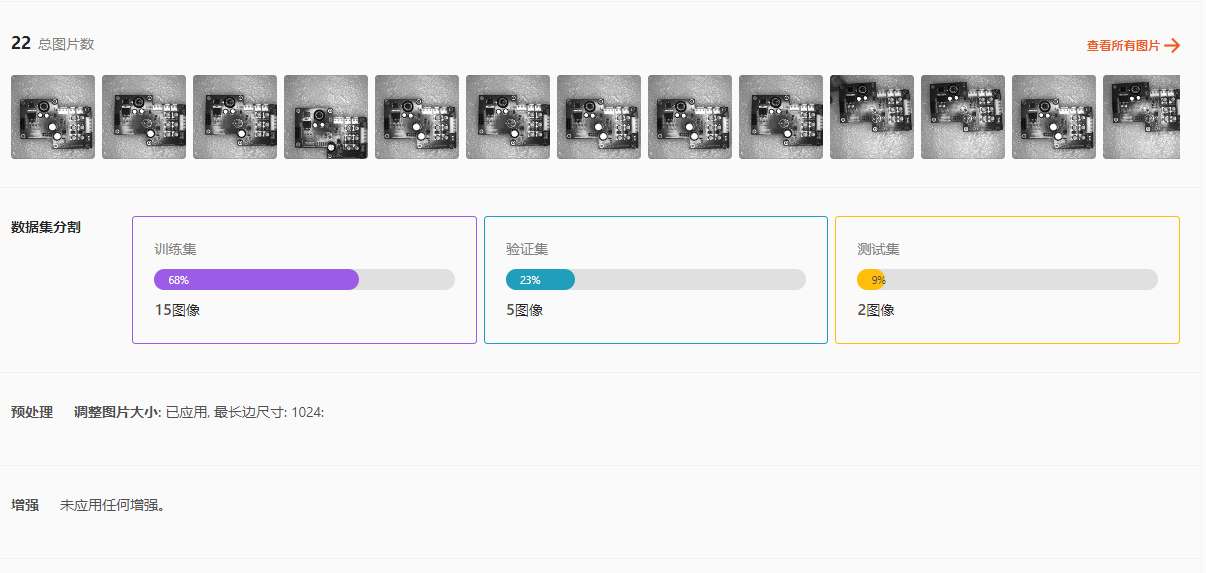The height and width of the screenshot is (573, 1206).
Task: Select the third image thumbnail
Action: click(x=235, y=117)
